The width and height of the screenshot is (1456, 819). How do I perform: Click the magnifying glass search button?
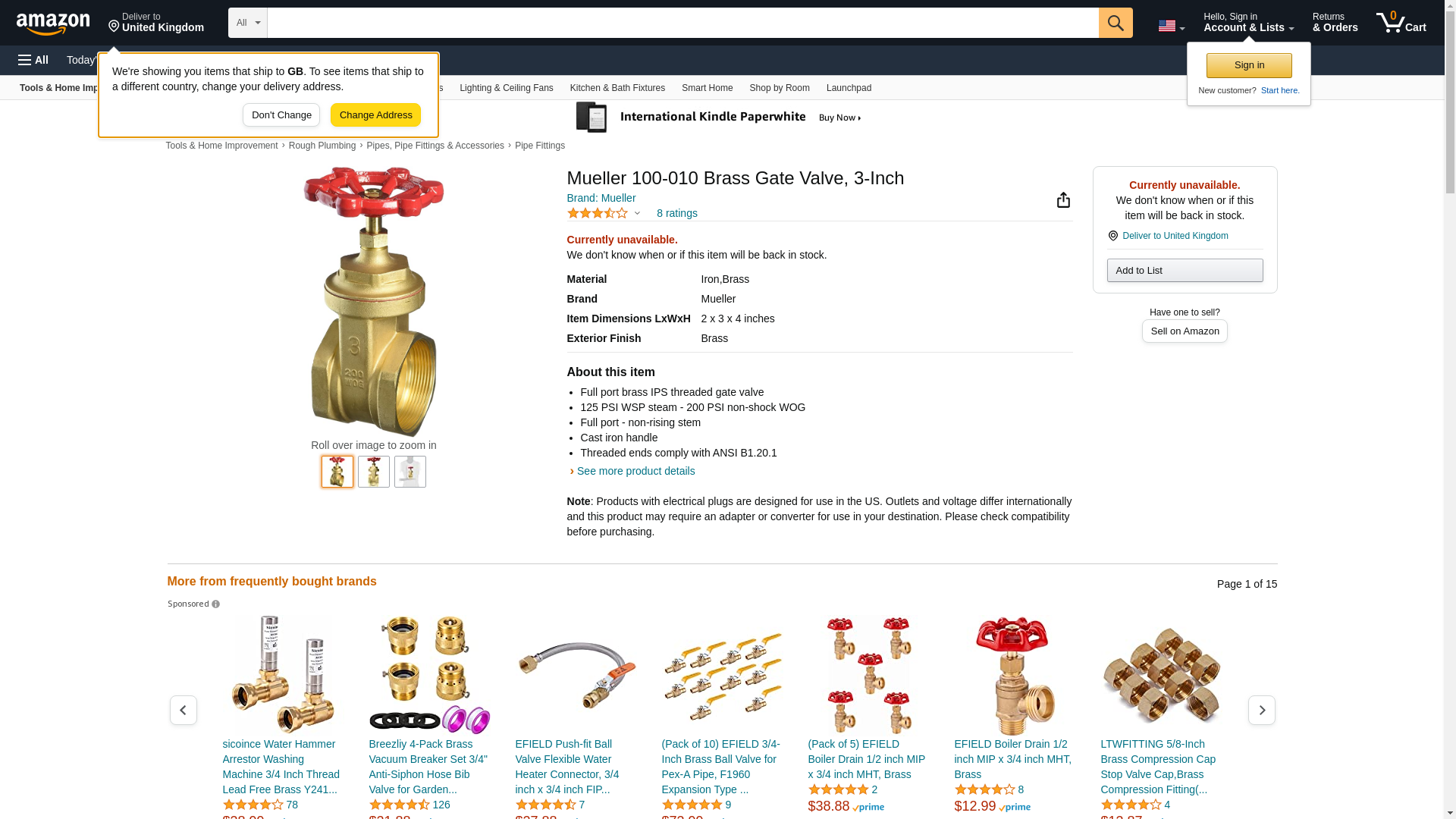(1115, 23)
